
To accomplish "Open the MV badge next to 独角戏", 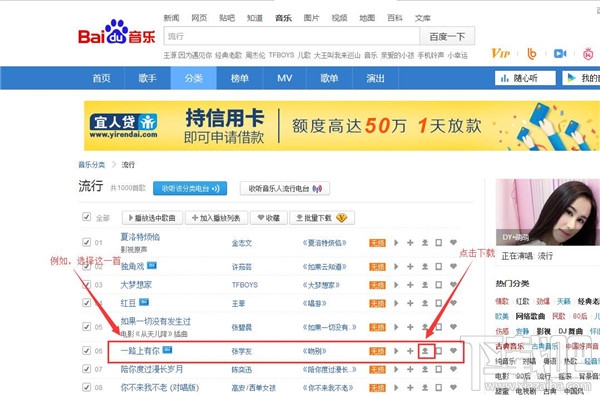I will [152, 265].
